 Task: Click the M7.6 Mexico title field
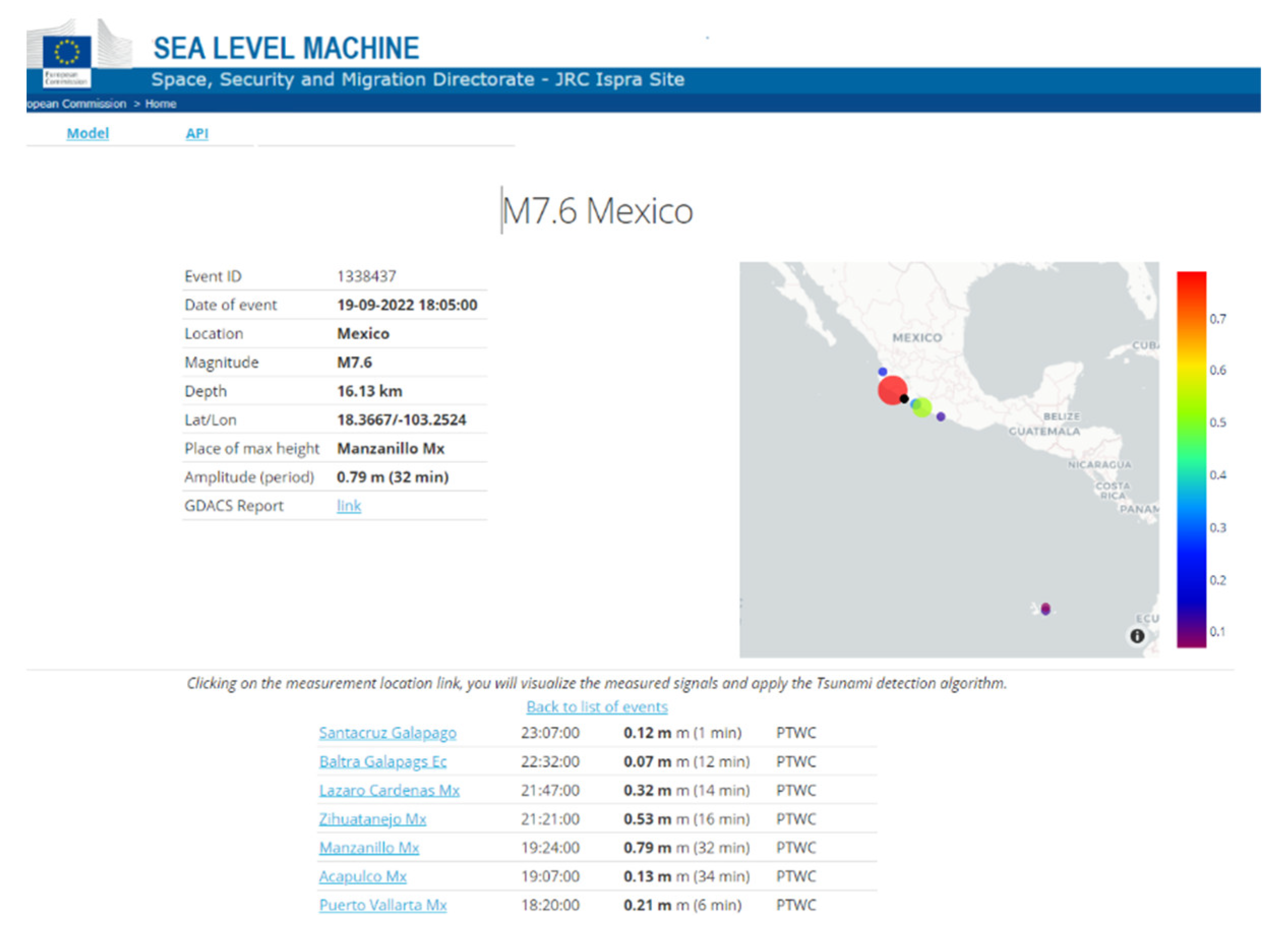596,210
